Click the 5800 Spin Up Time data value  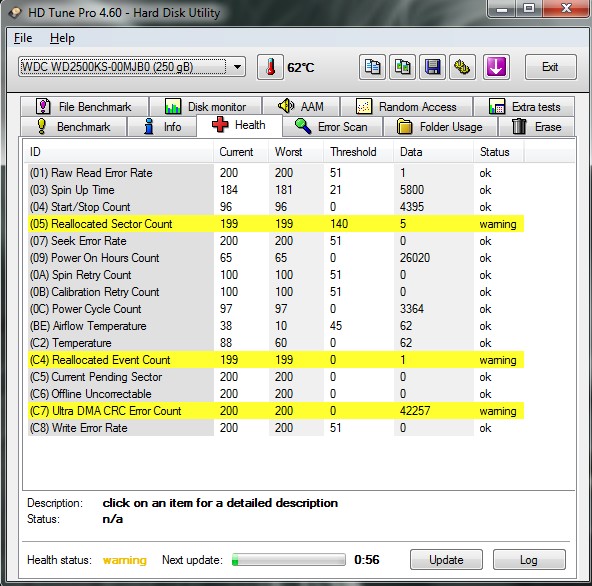[x=412, y=190]
